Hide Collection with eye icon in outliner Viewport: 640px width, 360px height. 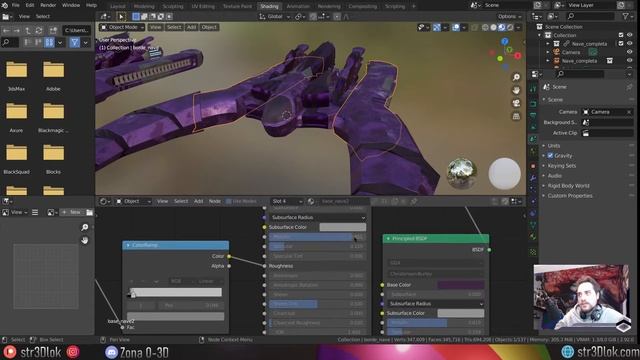630,35
